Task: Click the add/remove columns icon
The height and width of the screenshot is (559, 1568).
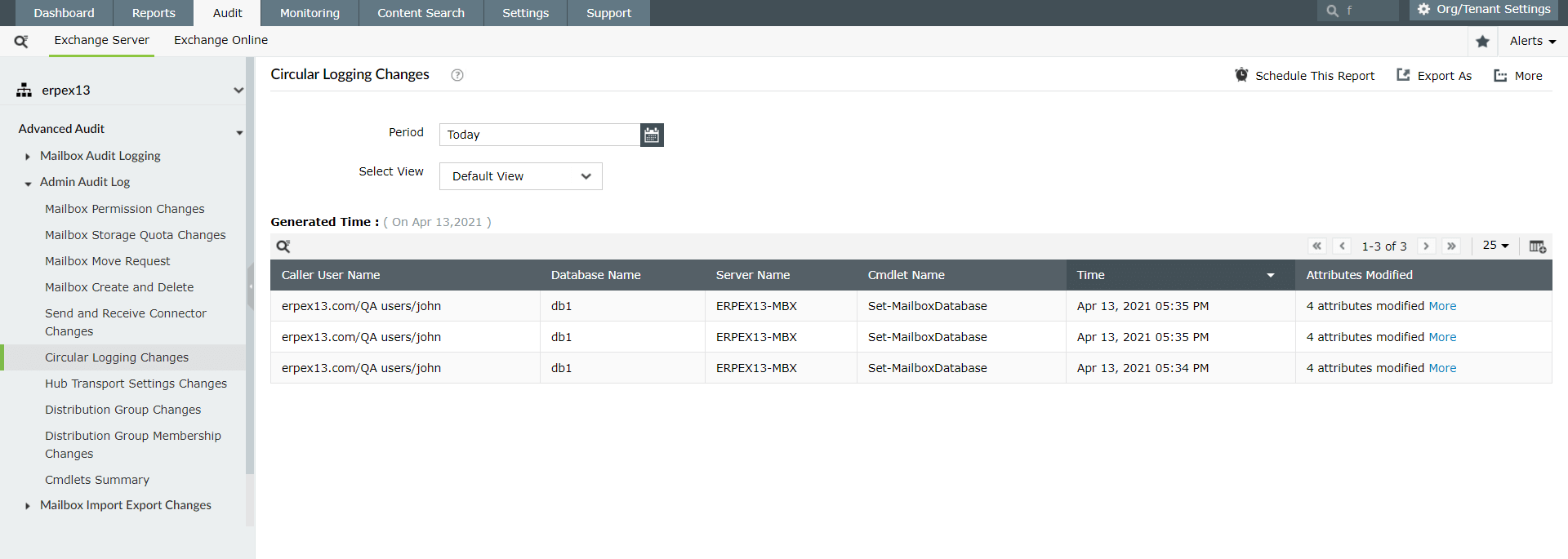Action: pyautogui.click(x=1537, y=246)
